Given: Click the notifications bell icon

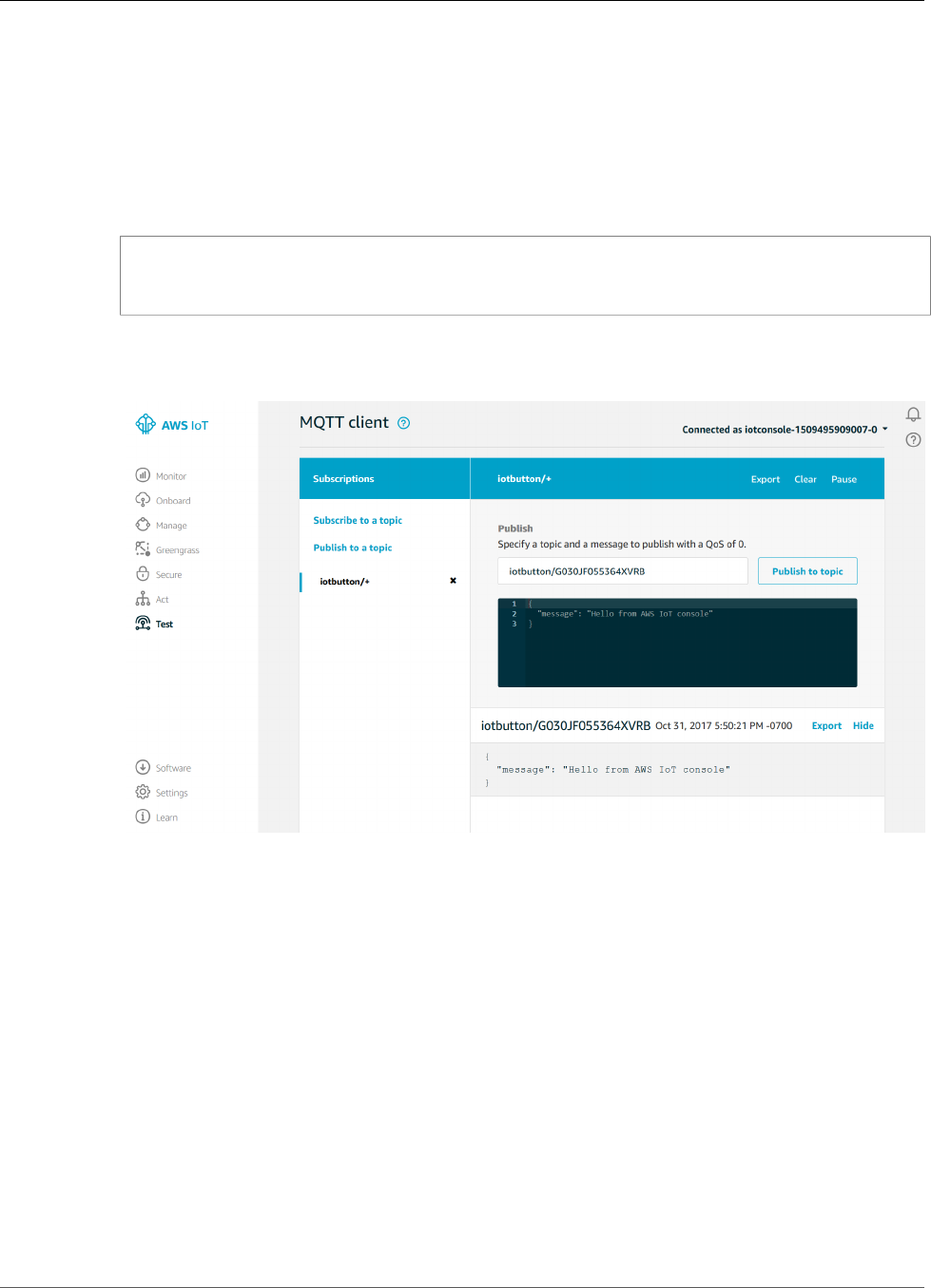Looking at the screenshot, I should [x=913, y=414].
